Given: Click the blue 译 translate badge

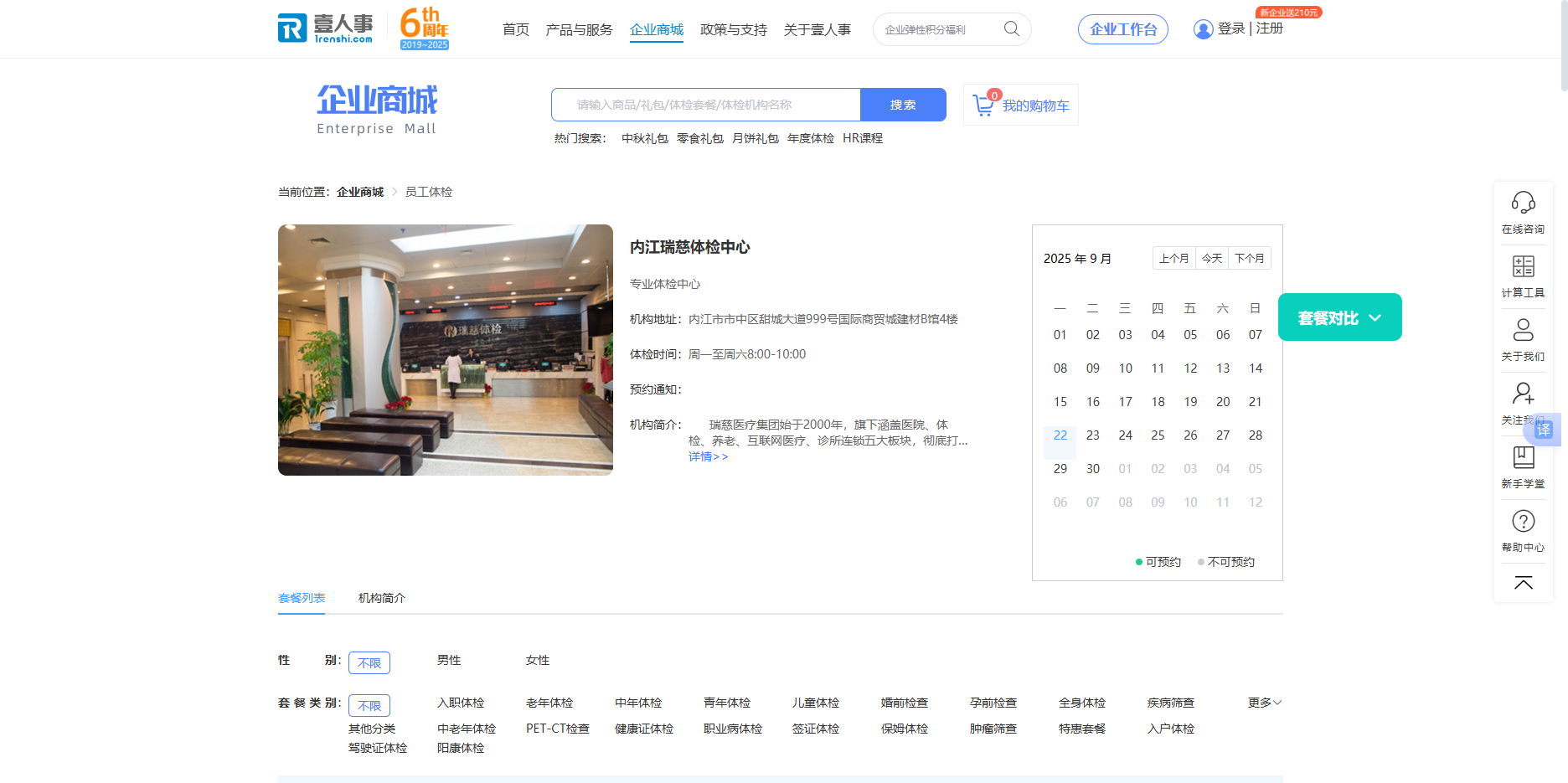Looking at the screenshot, I should tap(1544, 430).
